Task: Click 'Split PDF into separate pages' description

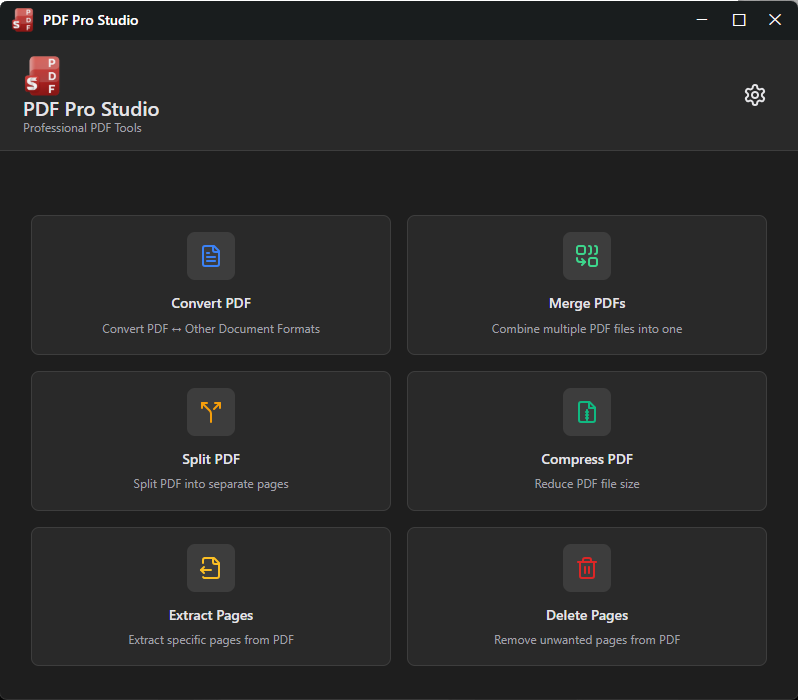Action: click(211, 484)
